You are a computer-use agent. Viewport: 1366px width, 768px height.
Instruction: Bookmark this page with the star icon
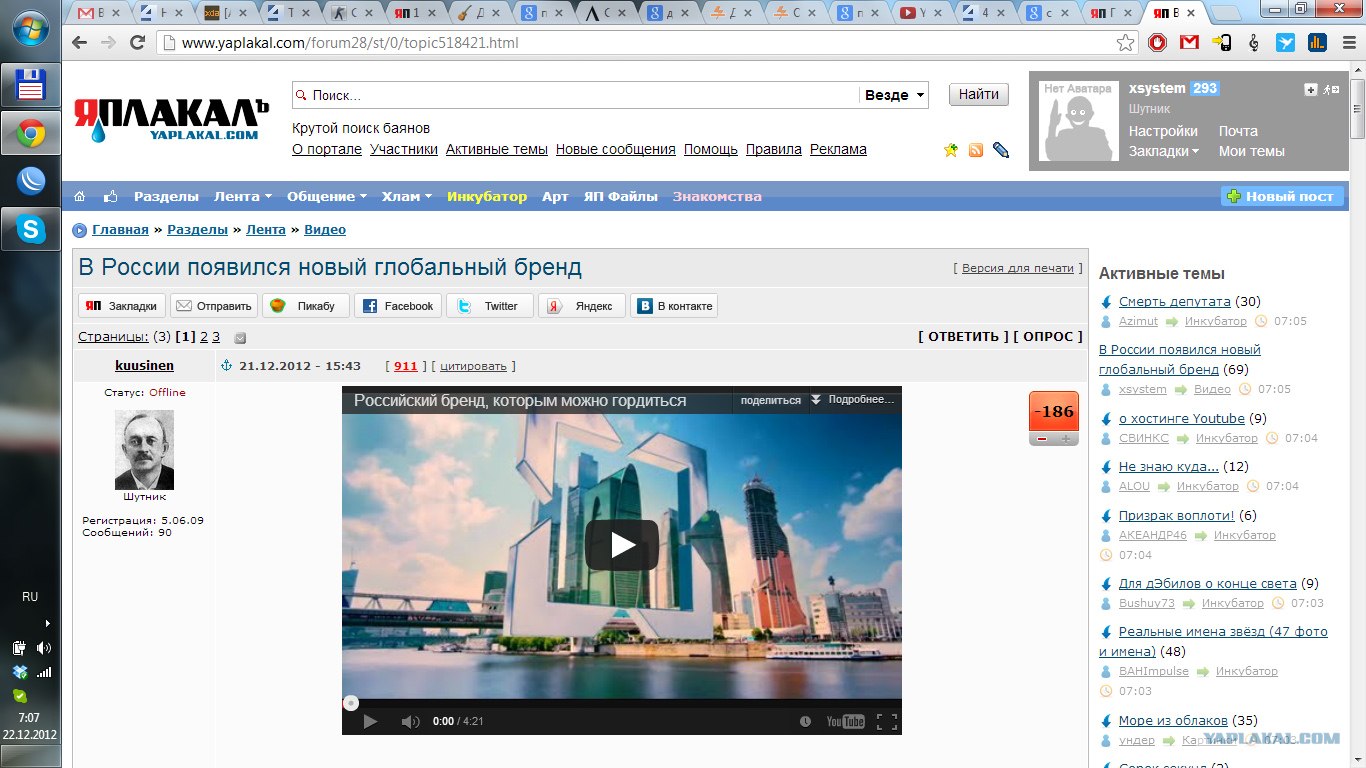(1126, 43)
